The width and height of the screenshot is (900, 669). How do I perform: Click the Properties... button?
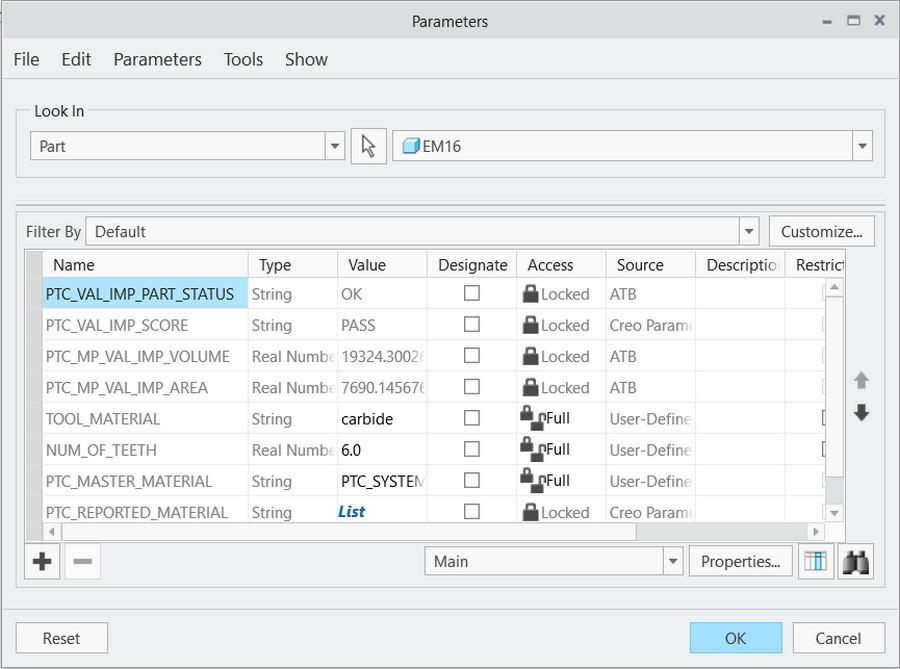click(x=740, y=561)
